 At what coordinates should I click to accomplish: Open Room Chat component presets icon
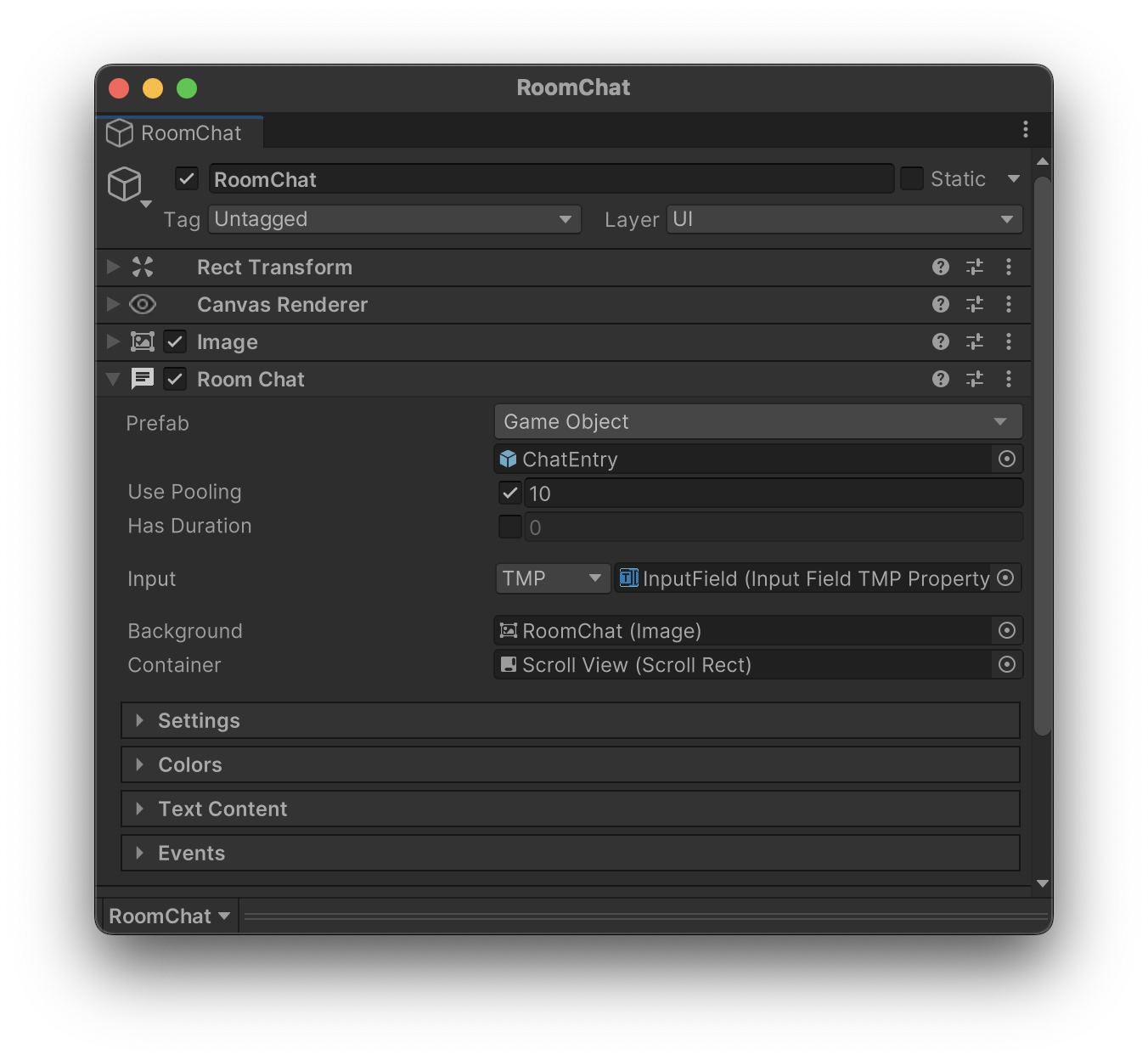pos(974,380)
